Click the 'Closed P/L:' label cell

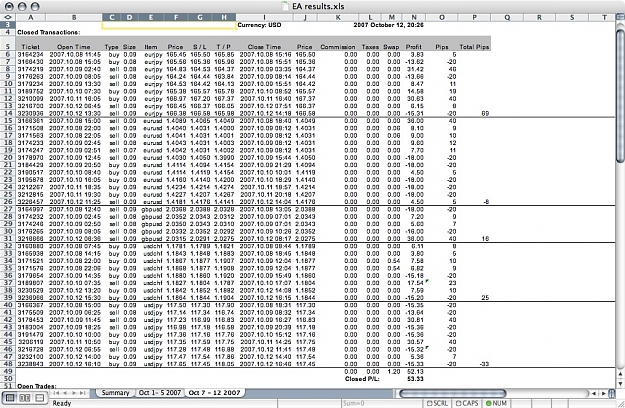pyautogui.click(x=362, y=379)
